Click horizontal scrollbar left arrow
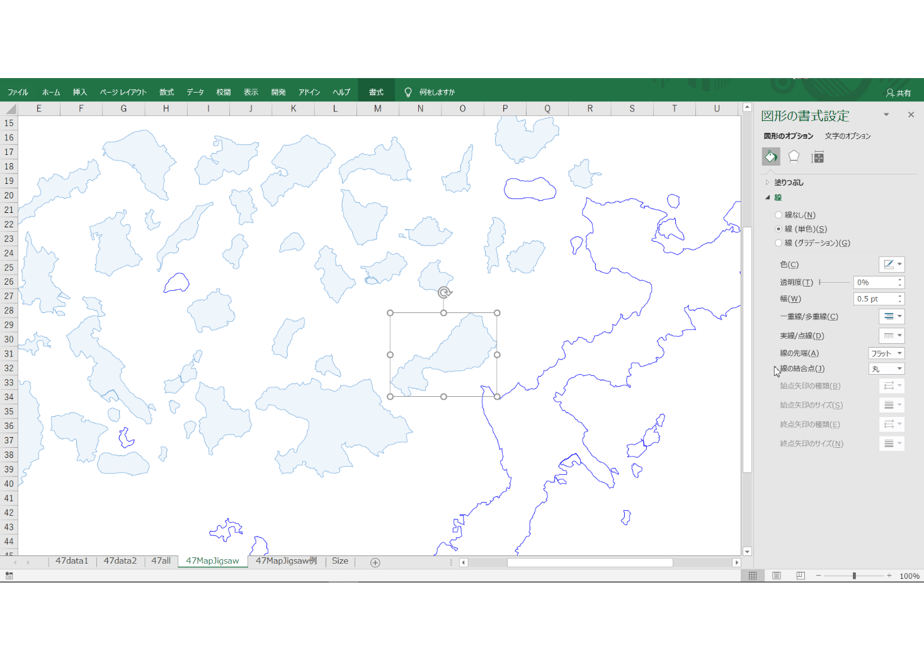The height and width of the screenshot is (660, 924). pyautogui.click(x=463, y=563)
